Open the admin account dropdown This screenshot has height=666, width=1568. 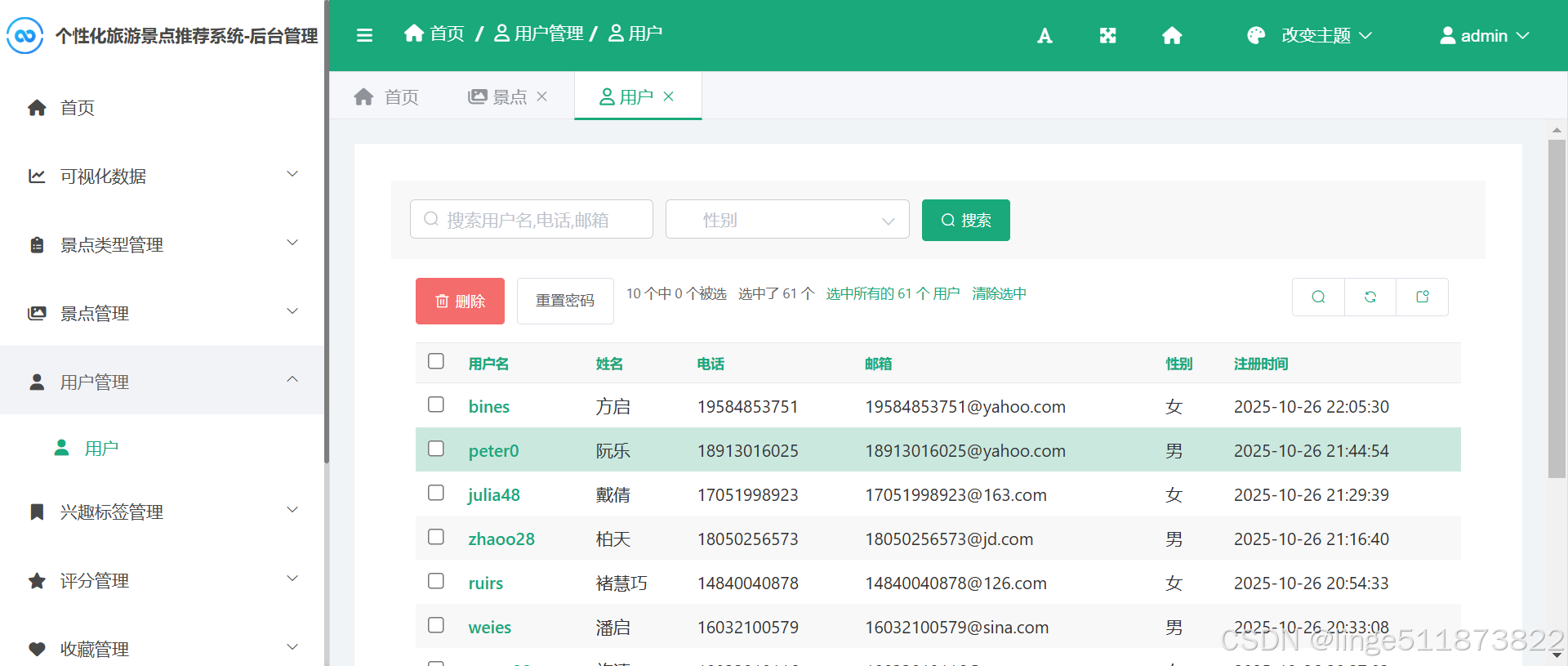(1484, 35)
